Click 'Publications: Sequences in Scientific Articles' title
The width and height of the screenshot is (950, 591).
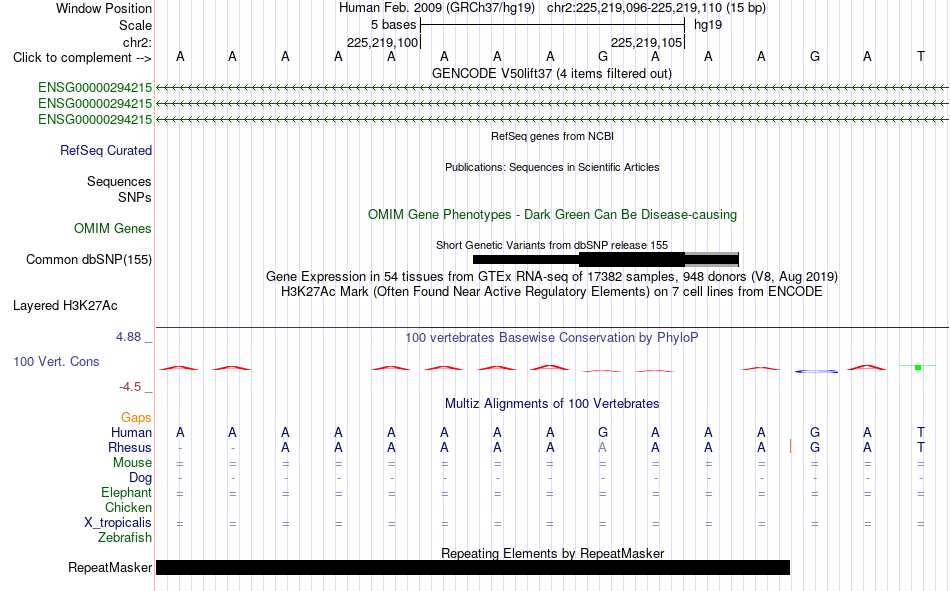tap(552, 167)
